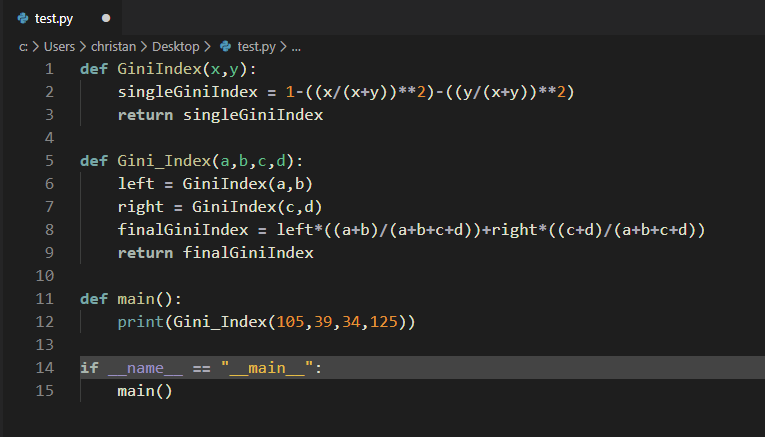Expand the chevron after christan in breadcrumb
The width and height of the screenshot is (765, 437).
[x=143, y=47]
